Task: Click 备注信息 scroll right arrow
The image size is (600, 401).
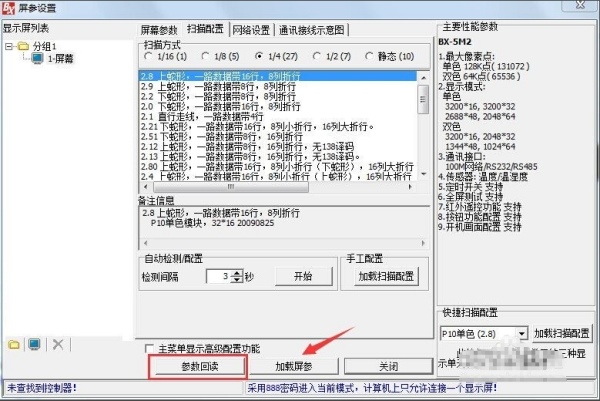Action: point(423,243)
